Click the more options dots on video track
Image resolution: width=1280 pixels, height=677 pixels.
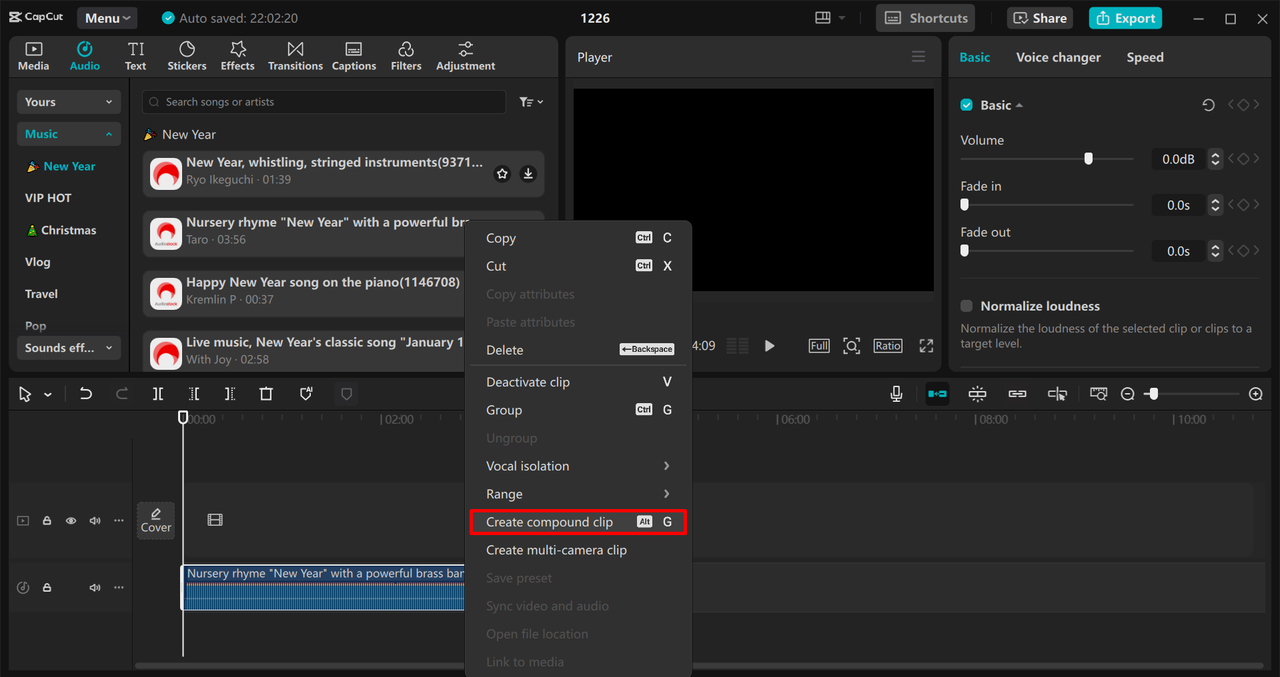[x=119, y=521]
